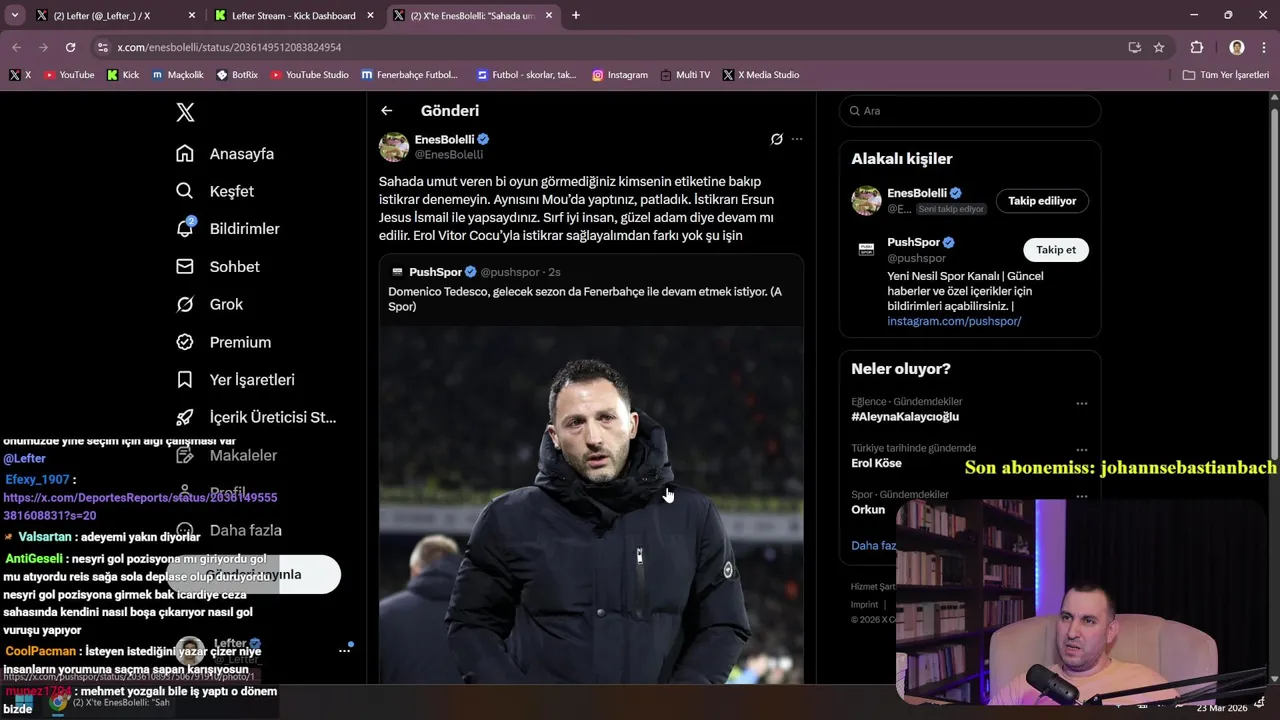The image size is (1280, 720).
Task: Open Maçkolik bookmark
Action: [178, 75]
